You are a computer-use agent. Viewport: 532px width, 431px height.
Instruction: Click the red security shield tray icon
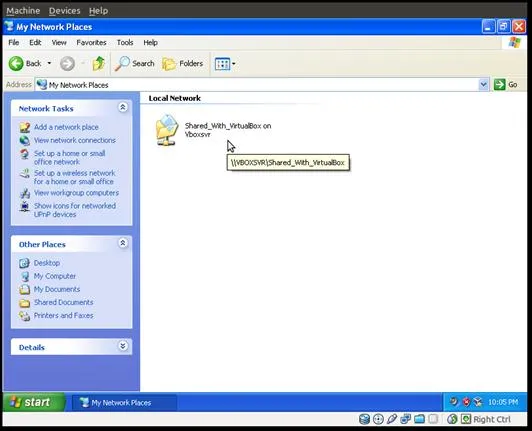[x=466, y=402]
